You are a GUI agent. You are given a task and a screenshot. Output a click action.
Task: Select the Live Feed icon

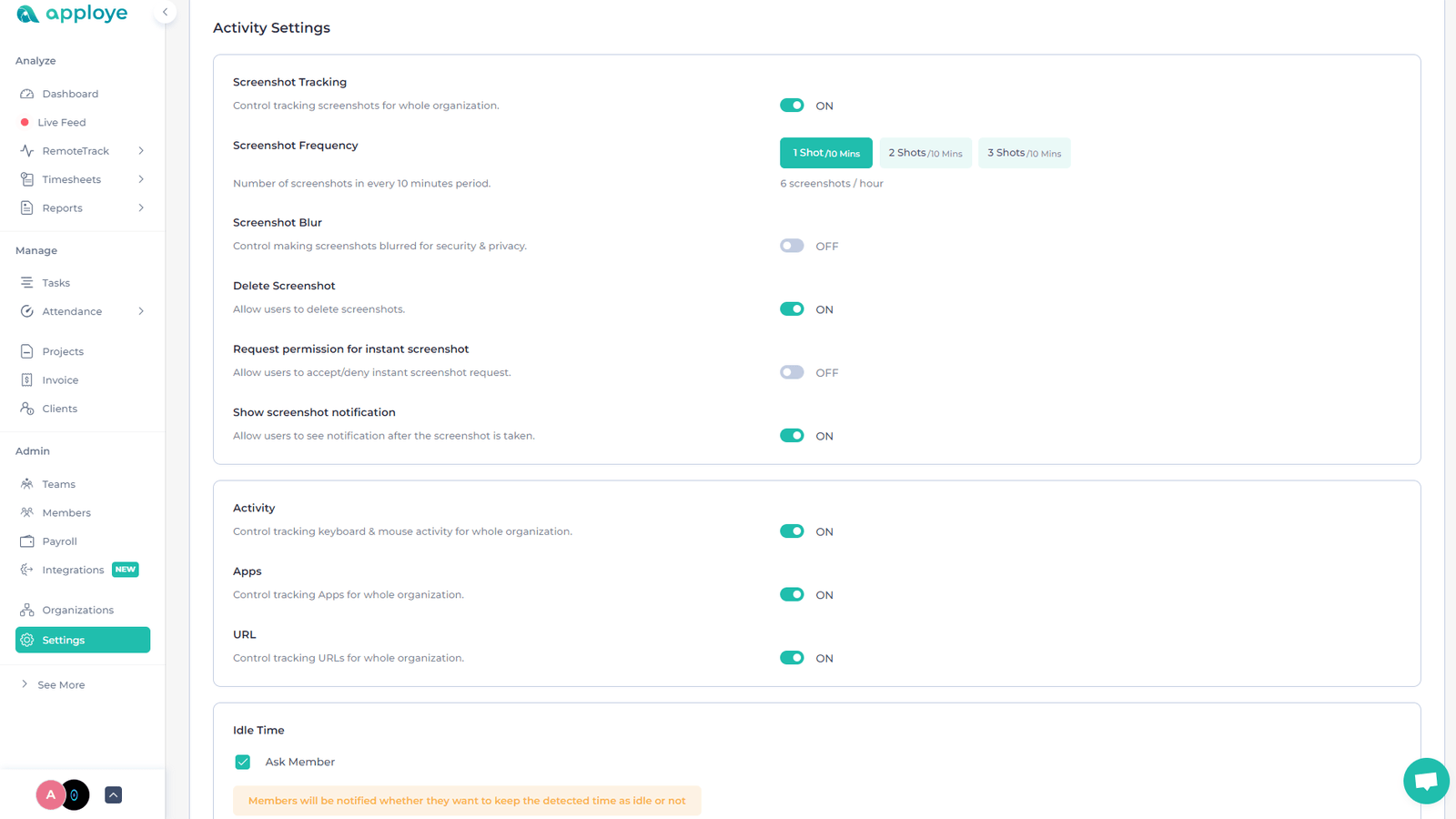coord(61,121)
